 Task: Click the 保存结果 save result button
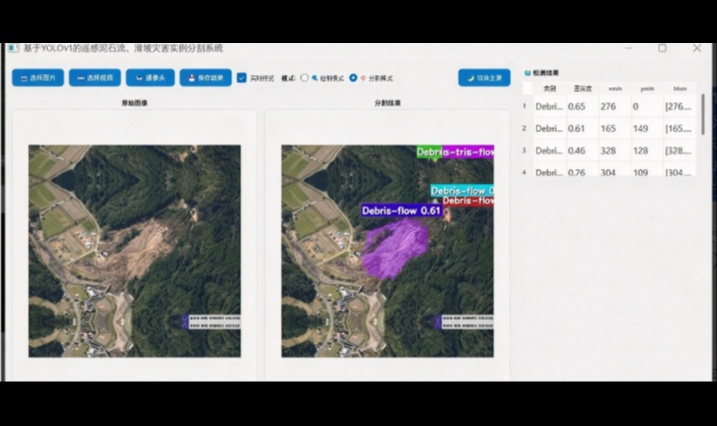pyautogui.click(x=206, y=78)
